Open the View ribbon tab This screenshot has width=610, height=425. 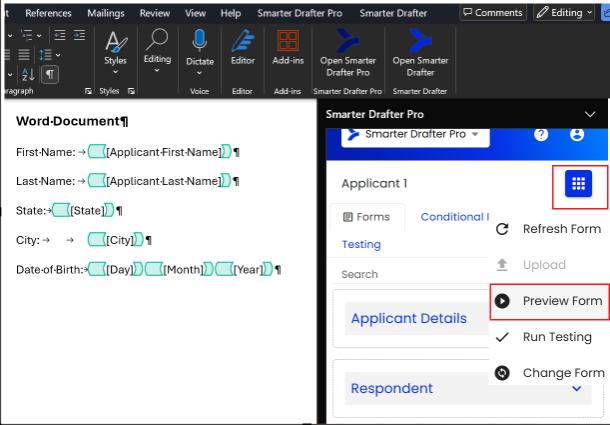click(195, 13)
